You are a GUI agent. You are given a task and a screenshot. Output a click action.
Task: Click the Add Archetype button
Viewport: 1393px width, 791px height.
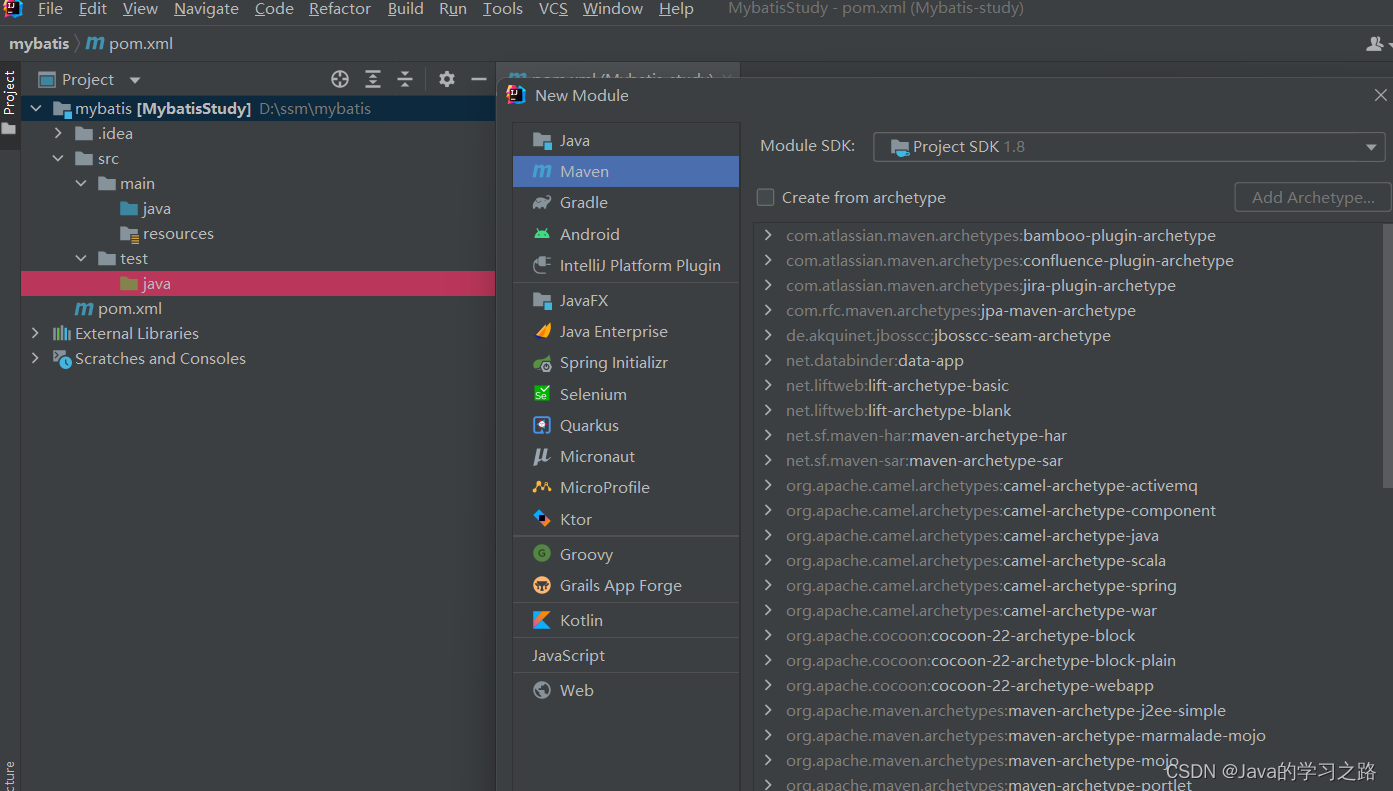1313,197
